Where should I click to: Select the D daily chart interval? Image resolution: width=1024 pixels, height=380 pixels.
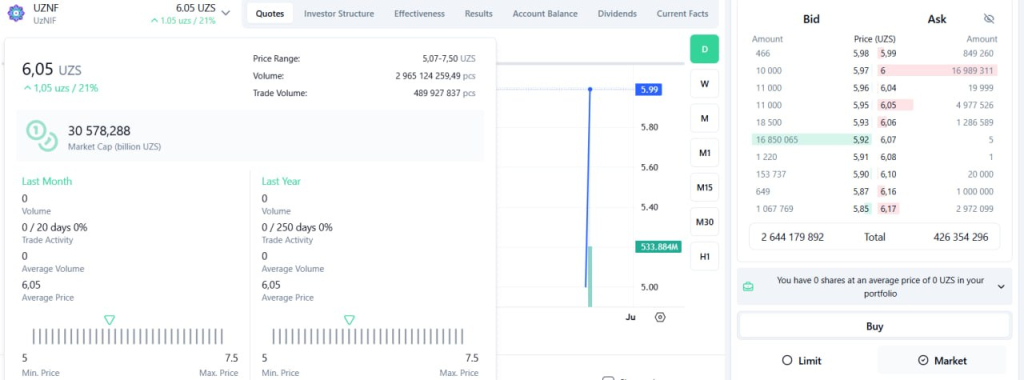705,49
